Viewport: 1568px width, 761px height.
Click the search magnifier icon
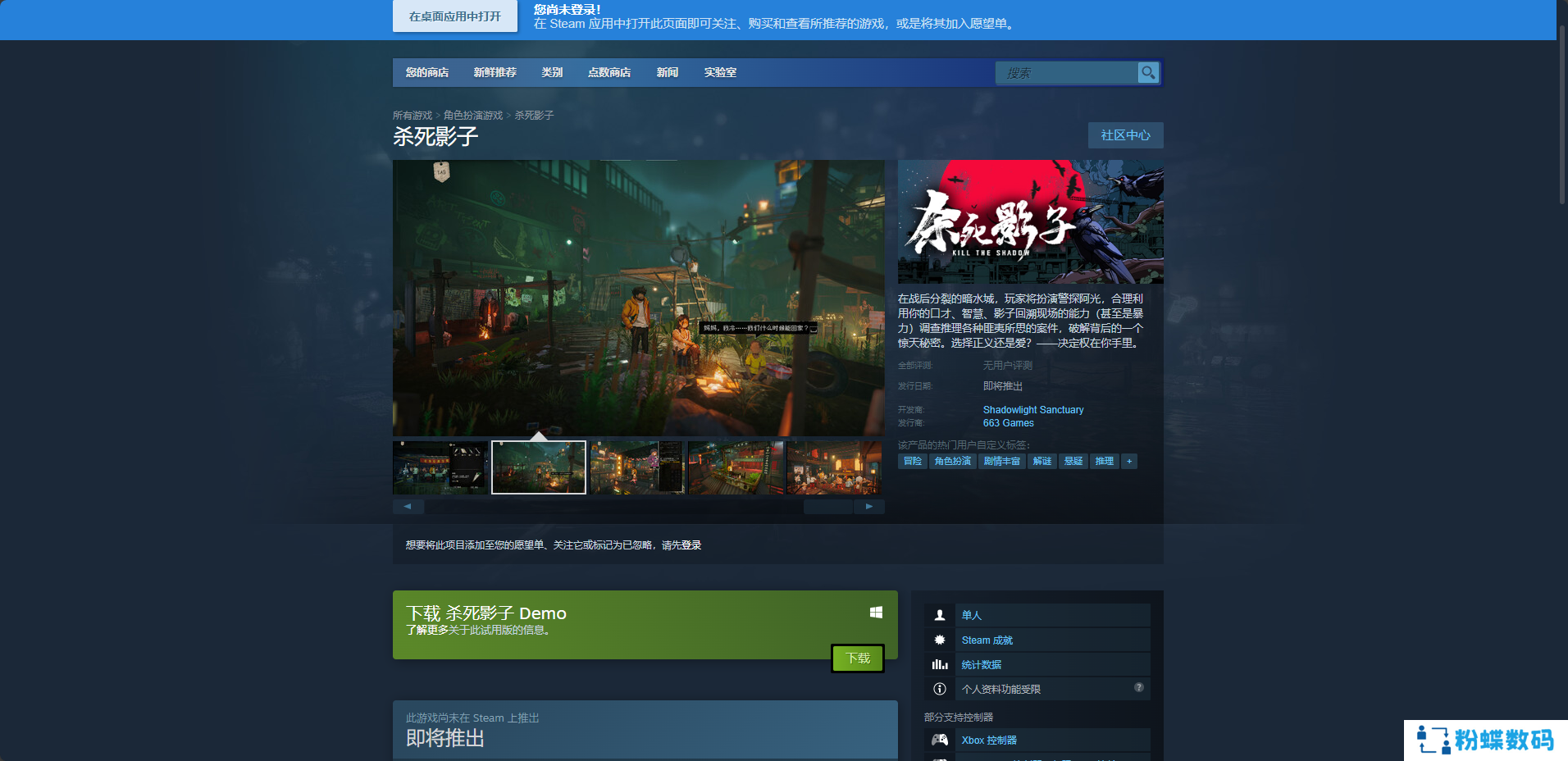(1148, 73)
